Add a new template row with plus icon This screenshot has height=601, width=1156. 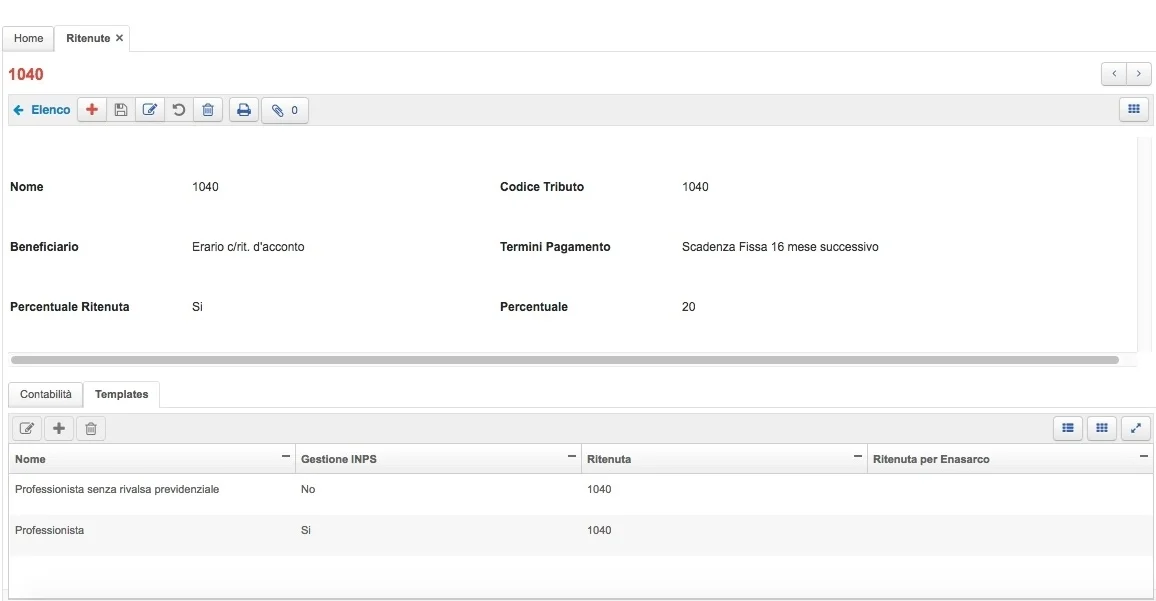(x=59, y=428)
